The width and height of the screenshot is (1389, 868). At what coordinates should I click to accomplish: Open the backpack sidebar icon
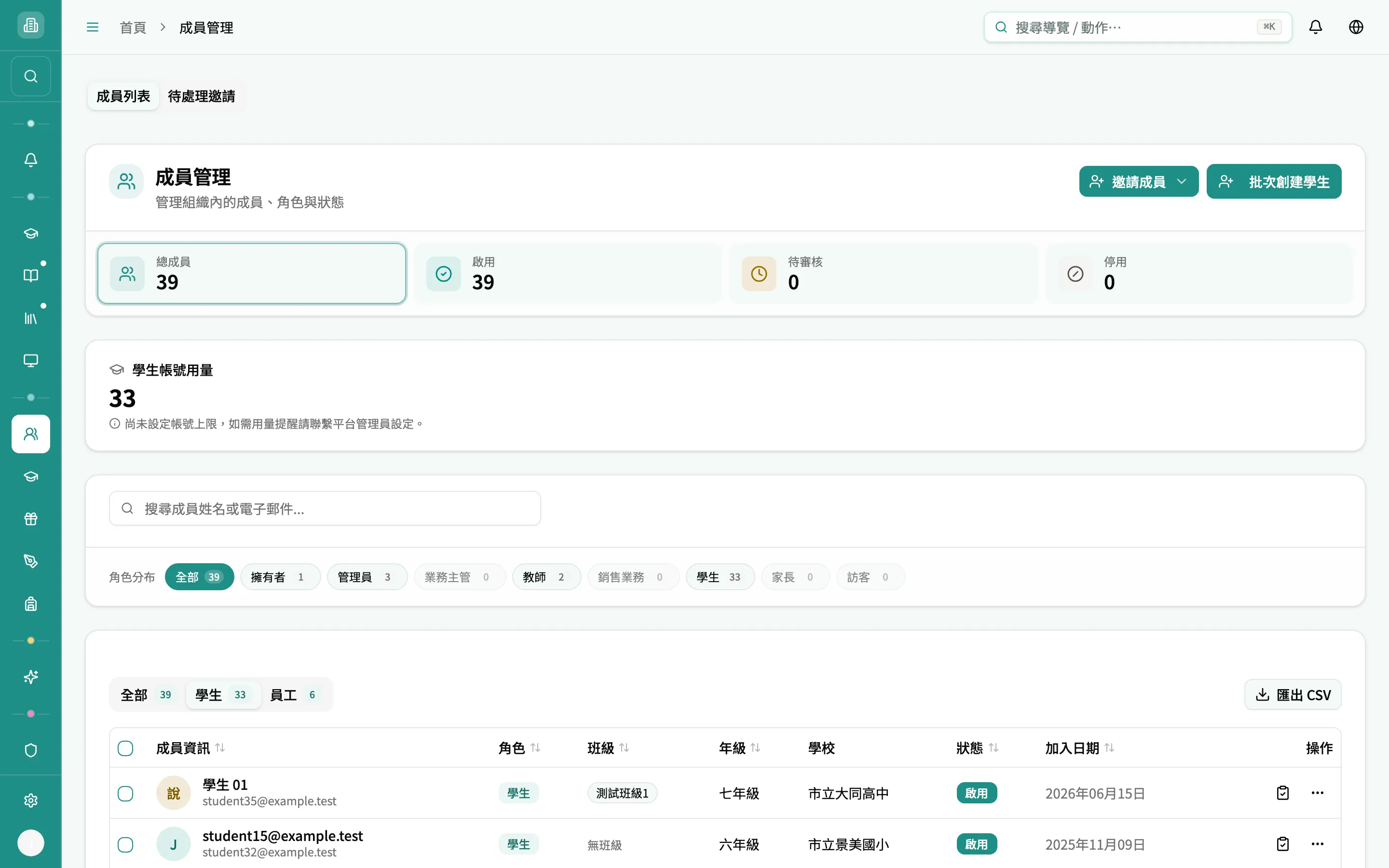(30, 604)
